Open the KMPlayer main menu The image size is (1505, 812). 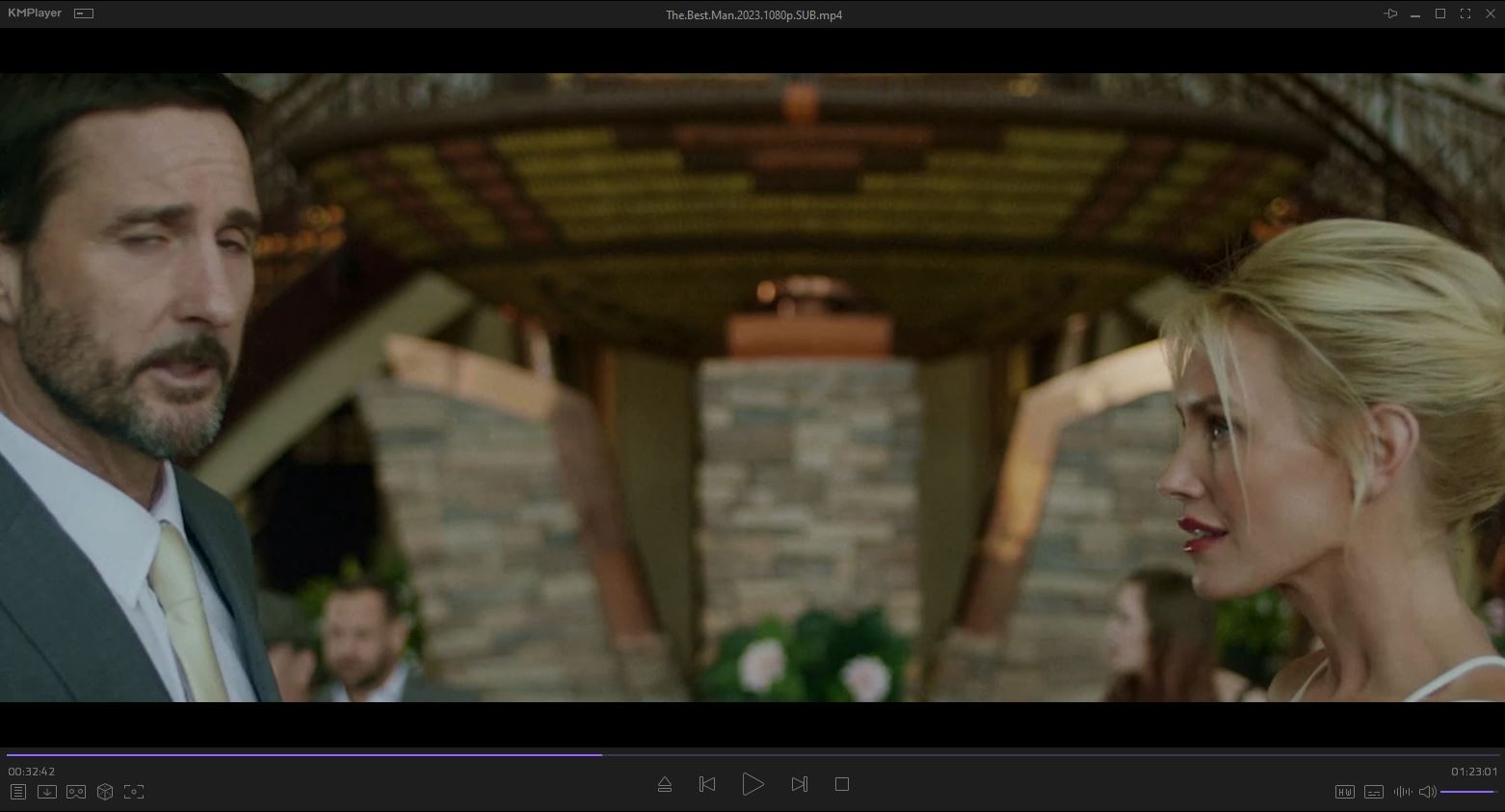pos(35,13)
